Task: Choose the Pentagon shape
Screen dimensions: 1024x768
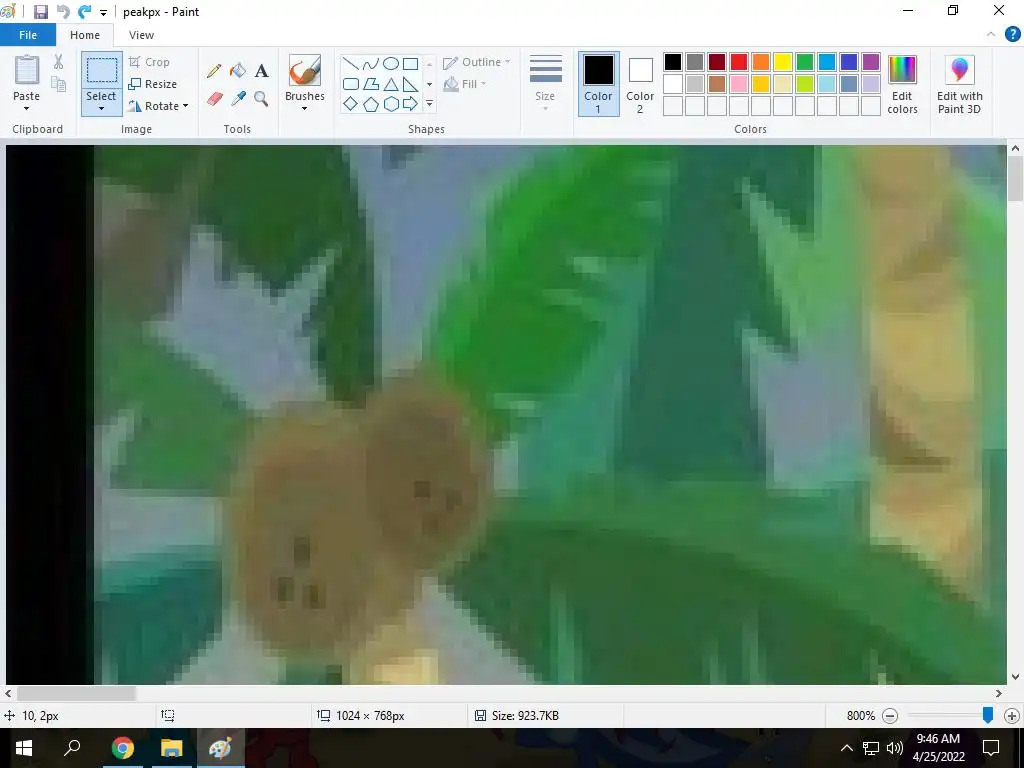Action: tap(370, 104)
